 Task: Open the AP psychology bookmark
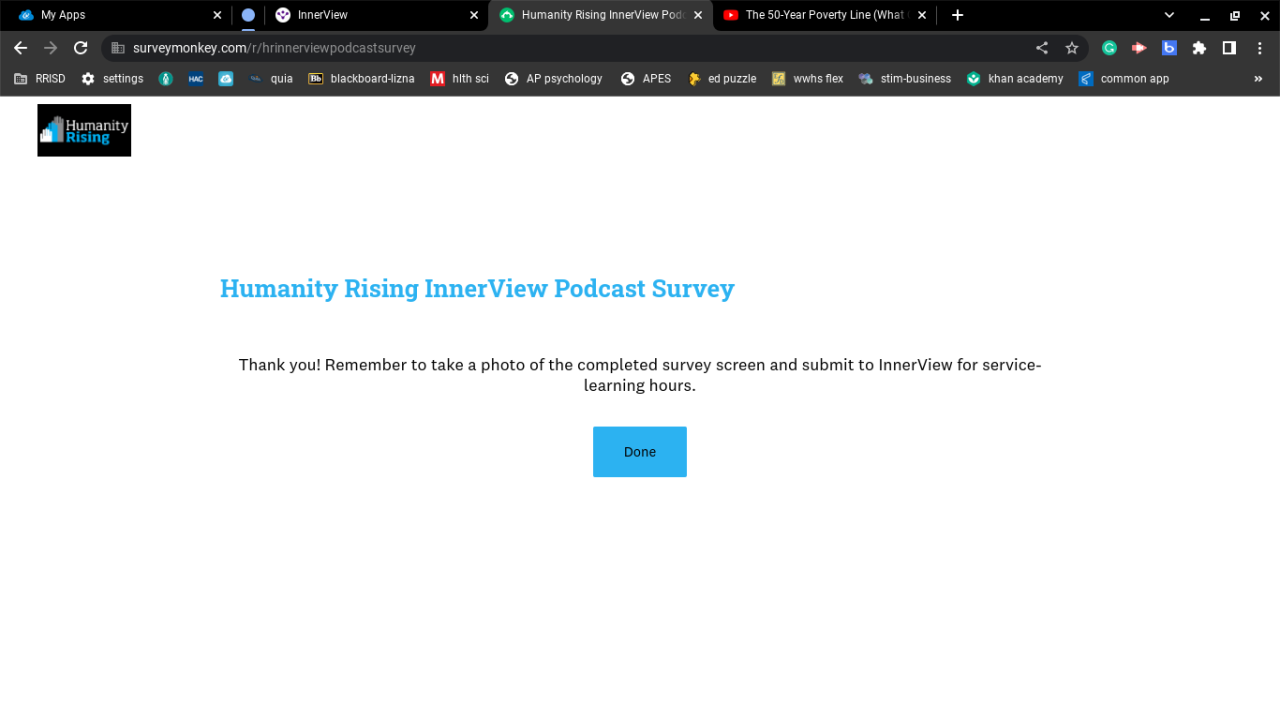pos(554,79)
